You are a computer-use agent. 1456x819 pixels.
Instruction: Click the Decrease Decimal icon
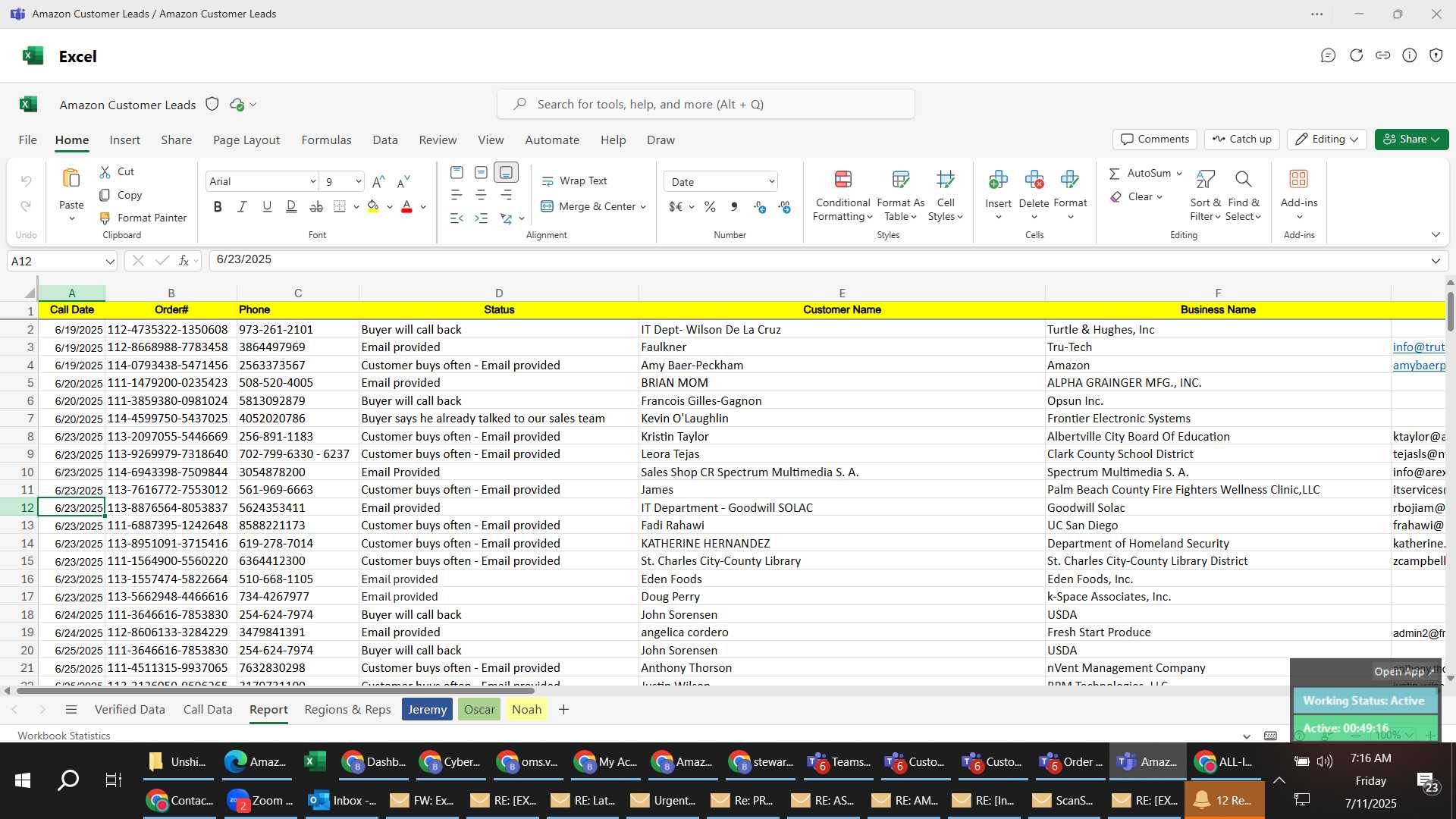[785, 206]
